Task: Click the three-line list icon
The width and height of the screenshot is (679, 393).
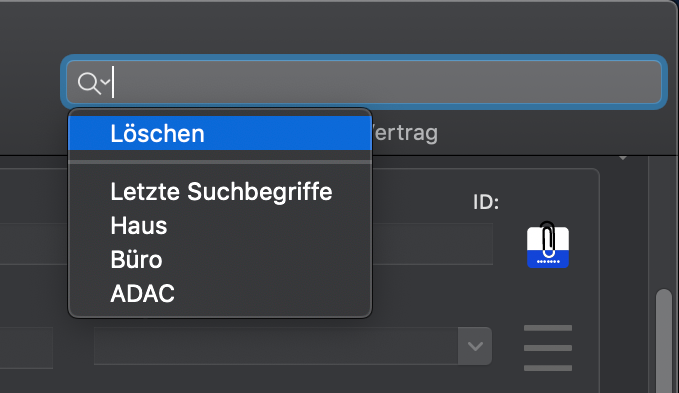Action: pyautogui.click(x=548, y=348)
